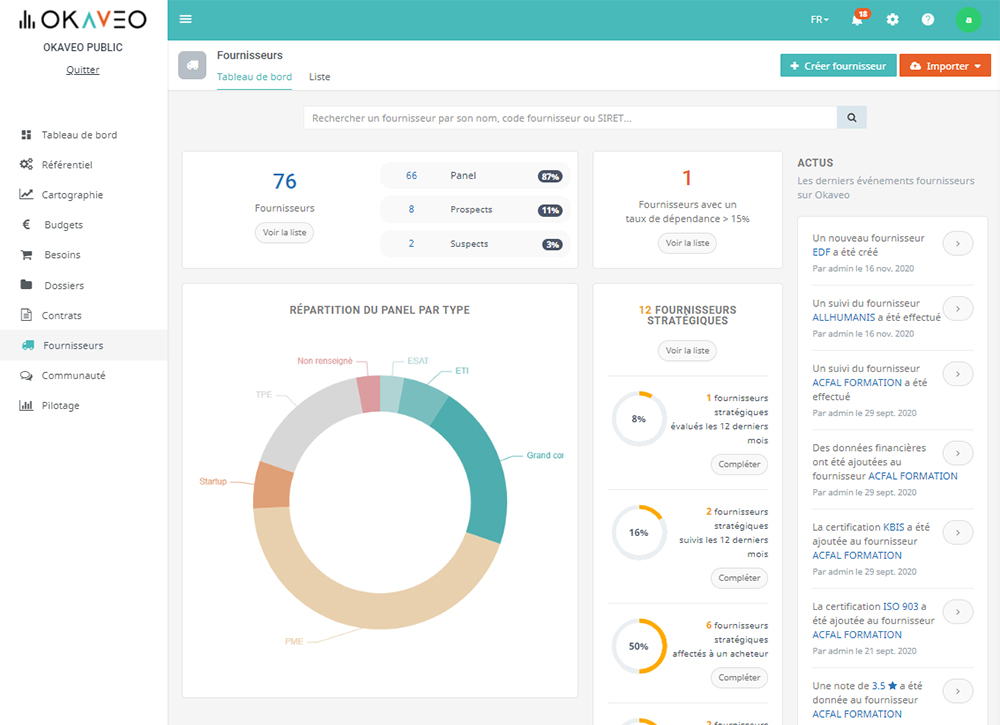Click the supplier search input field
The width and height of the screenshot is (1000, 725).
tap(570, 118)
